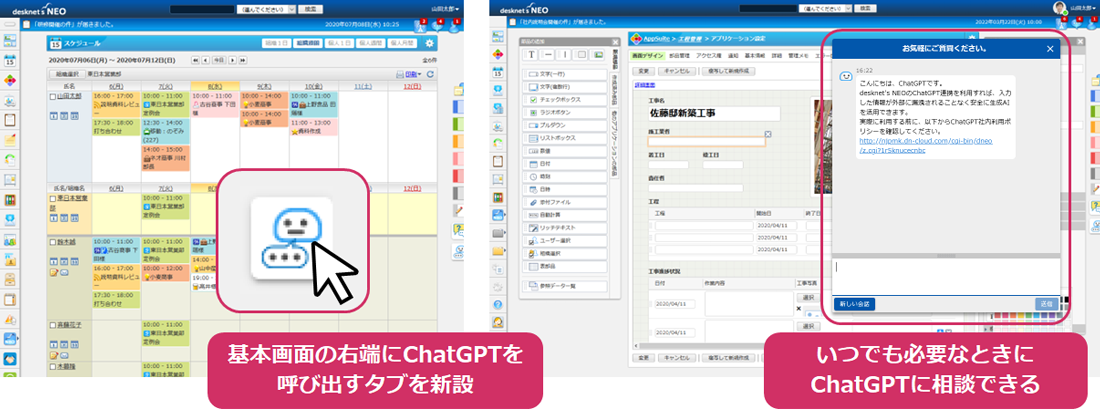
Task: Toggle checkbox next to 山田太郎
Action: (53, 98)
